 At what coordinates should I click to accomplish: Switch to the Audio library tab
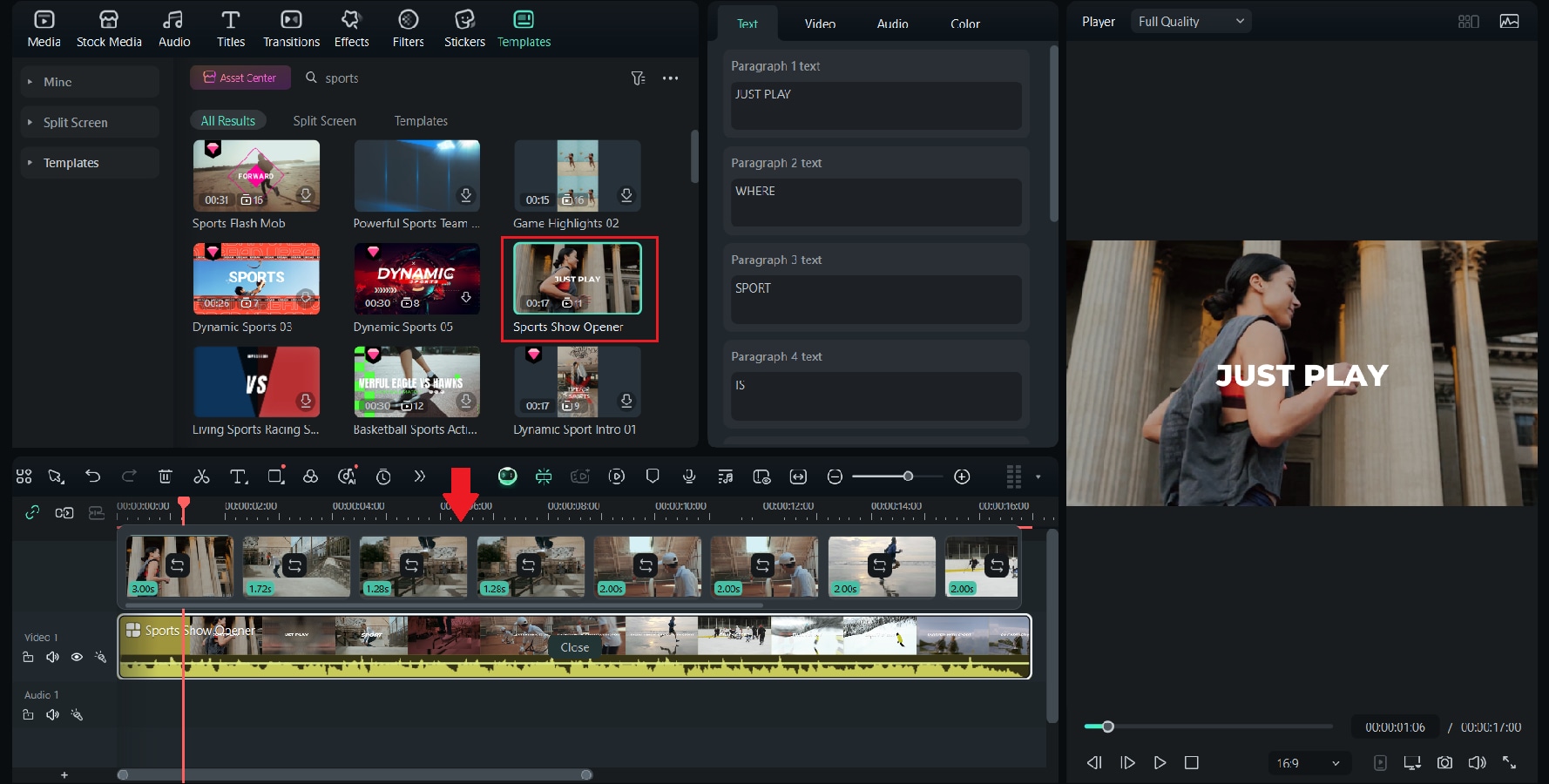174,29
